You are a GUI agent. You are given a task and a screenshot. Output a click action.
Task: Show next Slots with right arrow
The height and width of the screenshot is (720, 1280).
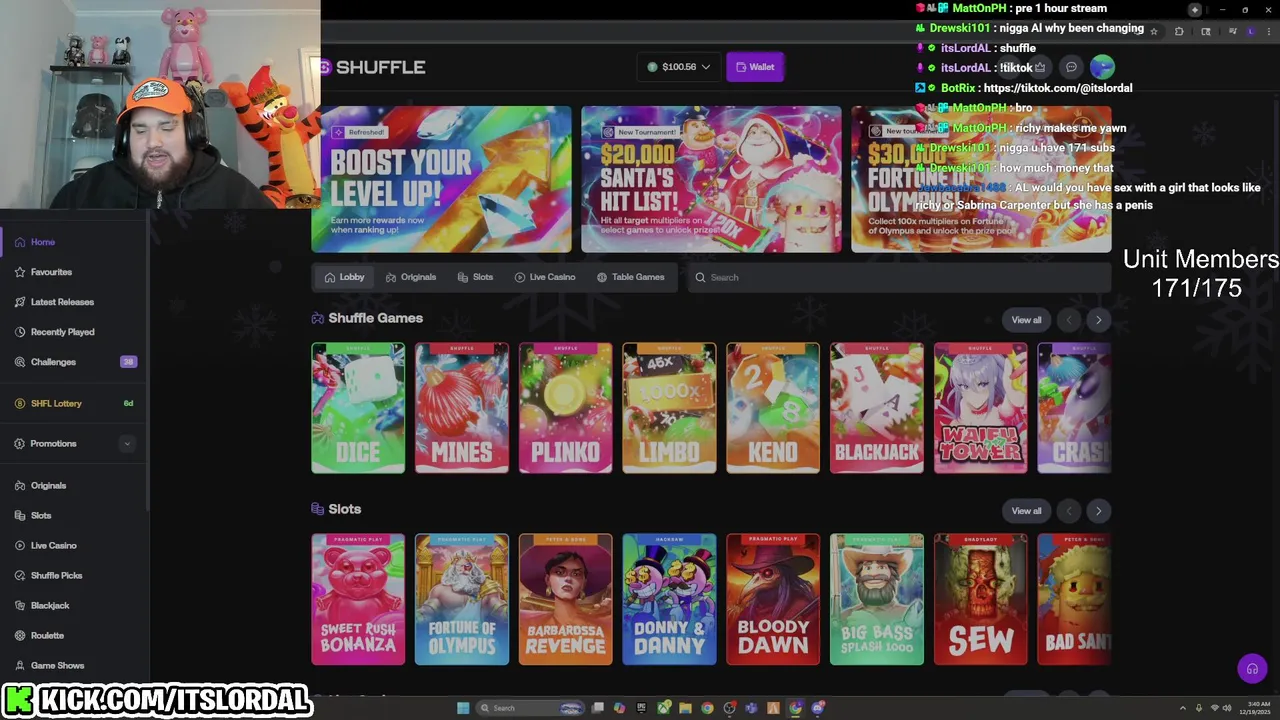pos(1098,511)
